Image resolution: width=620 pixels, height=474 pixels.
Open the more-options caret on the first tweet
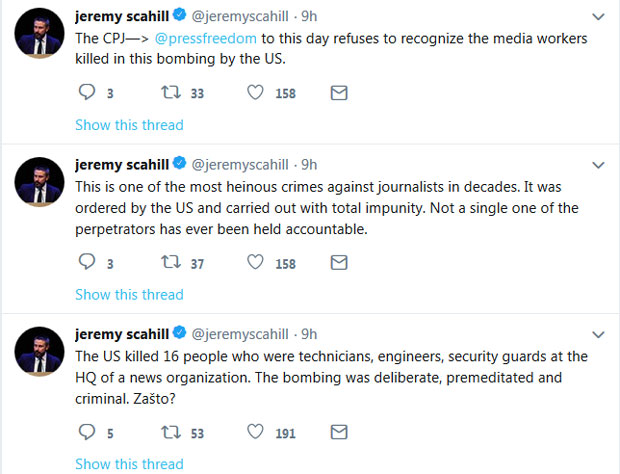[x=598, y=17]
